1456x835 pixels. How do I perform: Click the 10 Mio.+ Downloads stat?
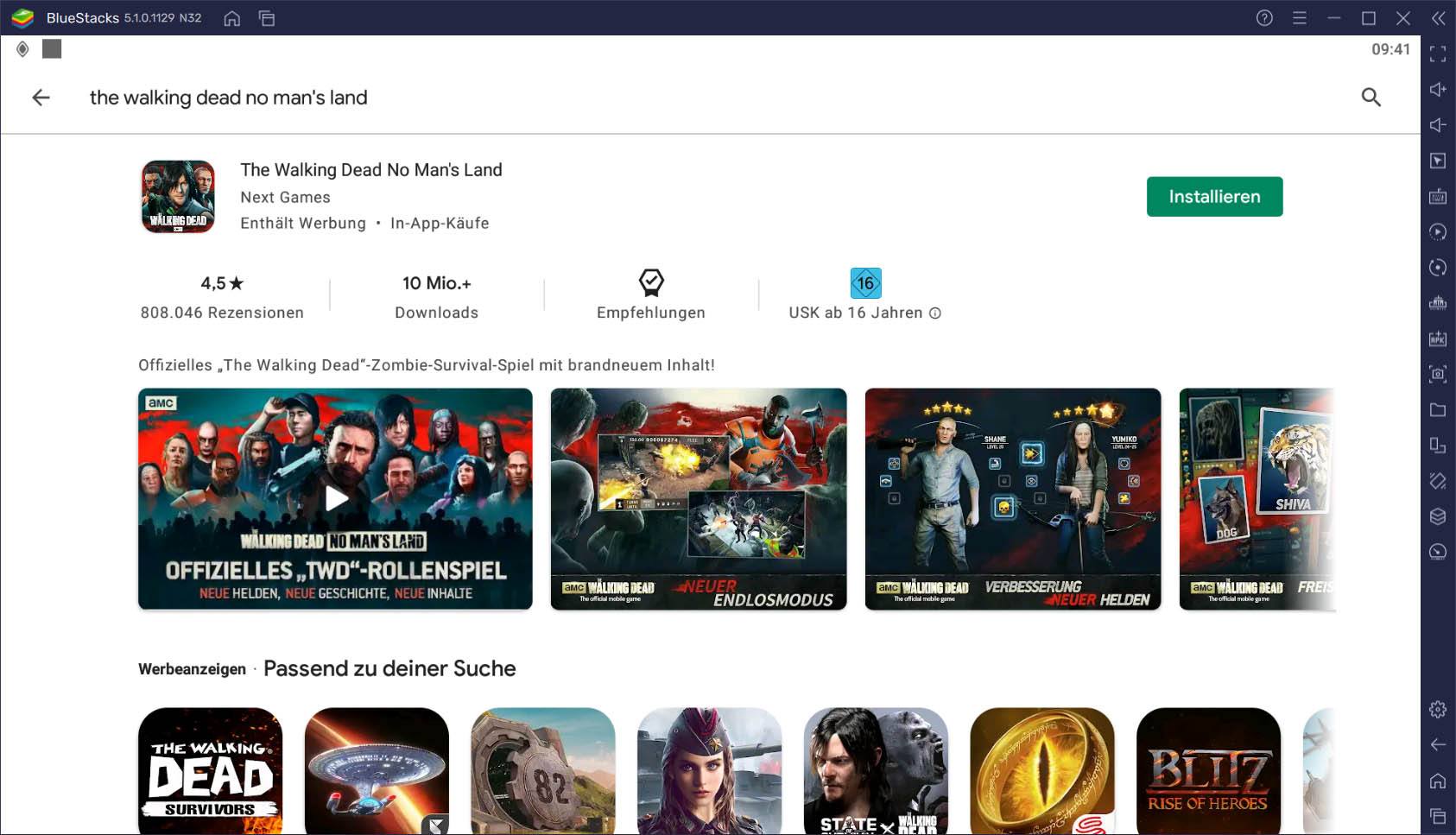click(x=436, y=297)
